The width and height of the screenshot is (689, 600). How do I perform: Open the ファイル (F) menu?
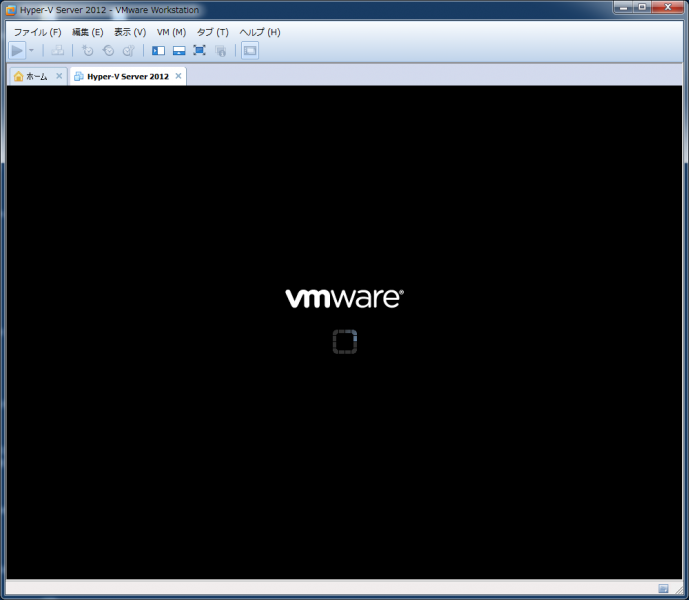37,32
